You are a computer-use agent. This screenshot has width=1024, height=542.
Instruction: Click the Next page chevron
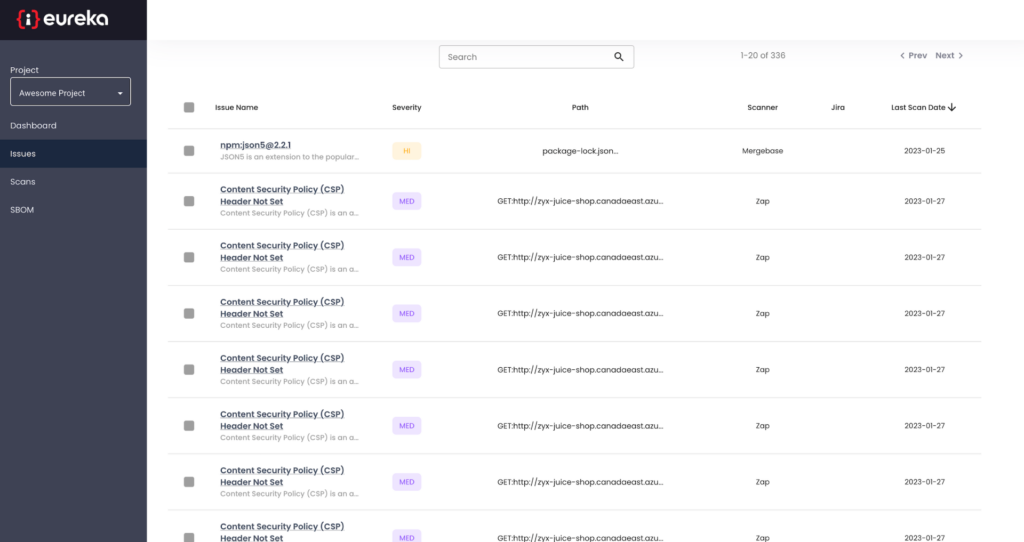tap(961, 56)
